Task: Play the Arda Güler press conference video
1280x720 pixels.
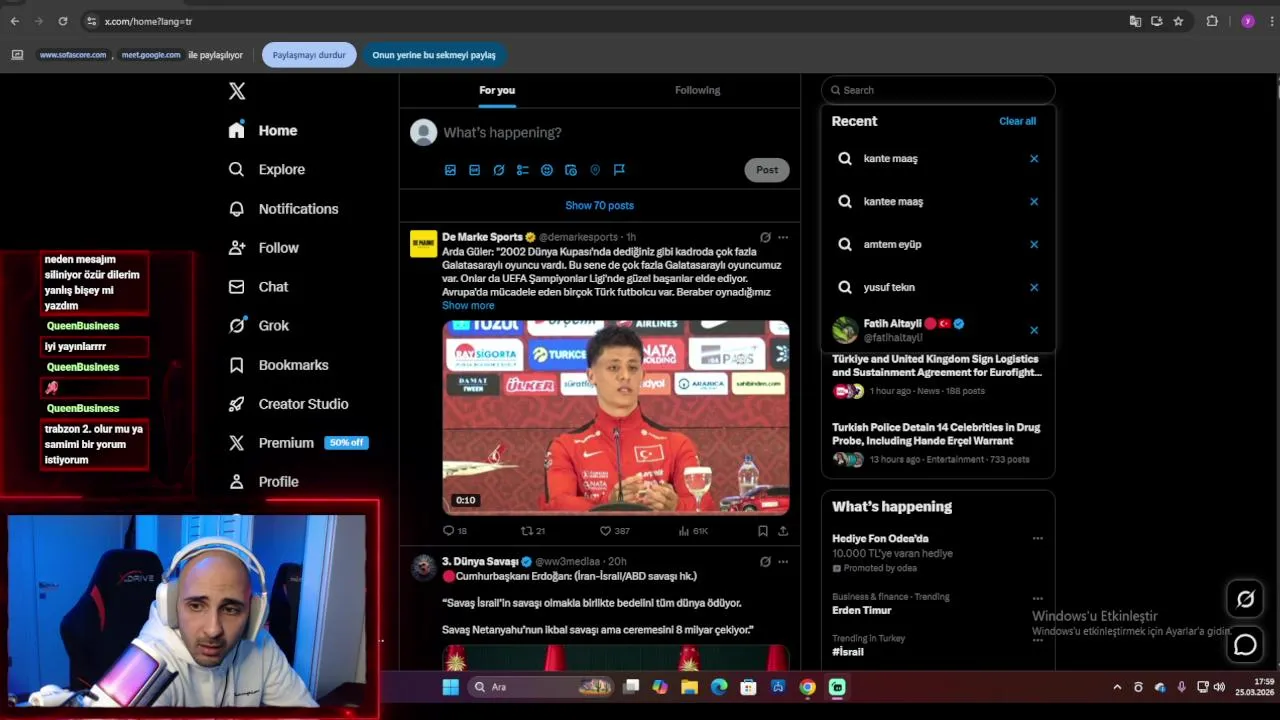Action: click(x=616, y=417)
